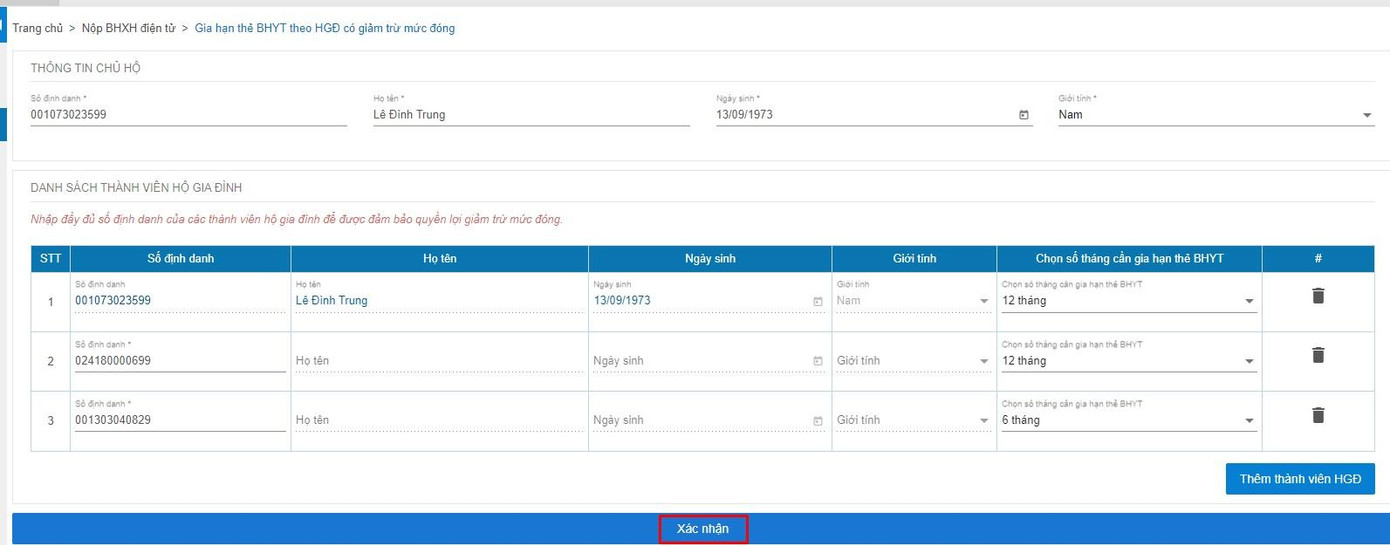Click trash icon for member row 2
The image size is (1390, 545).
(1318, 355)
